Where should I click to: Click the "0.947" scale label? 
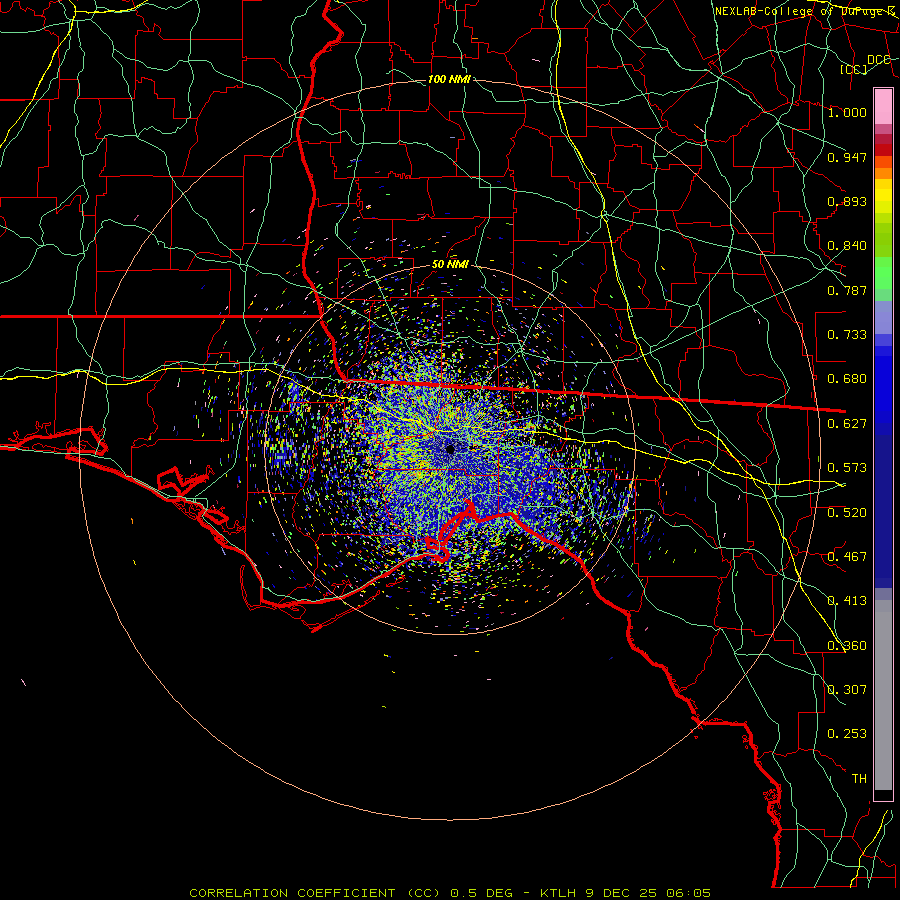(847, 157)
